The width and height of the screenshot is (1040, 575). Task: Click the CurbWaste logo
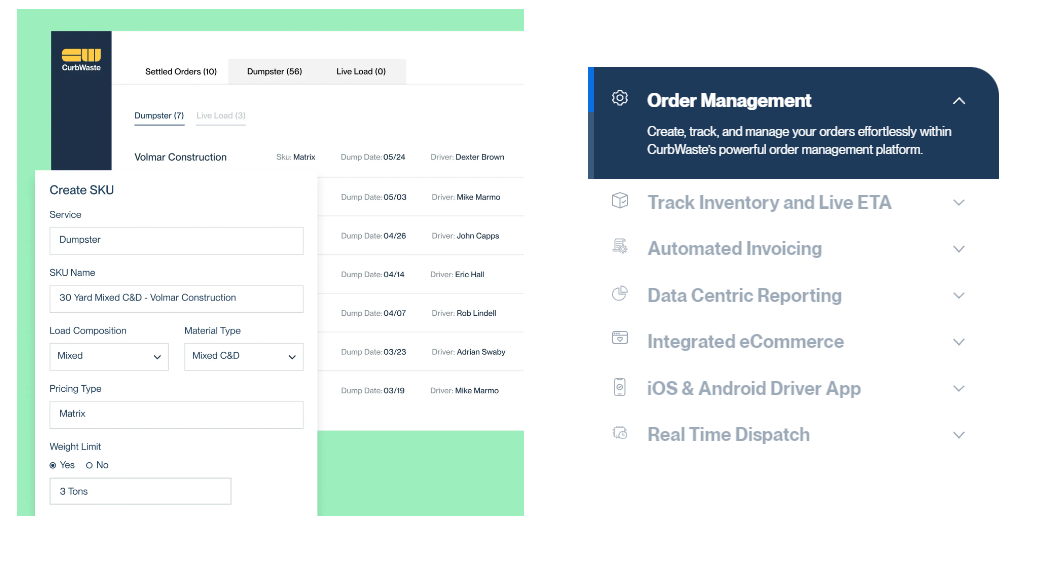pos(81,59)
